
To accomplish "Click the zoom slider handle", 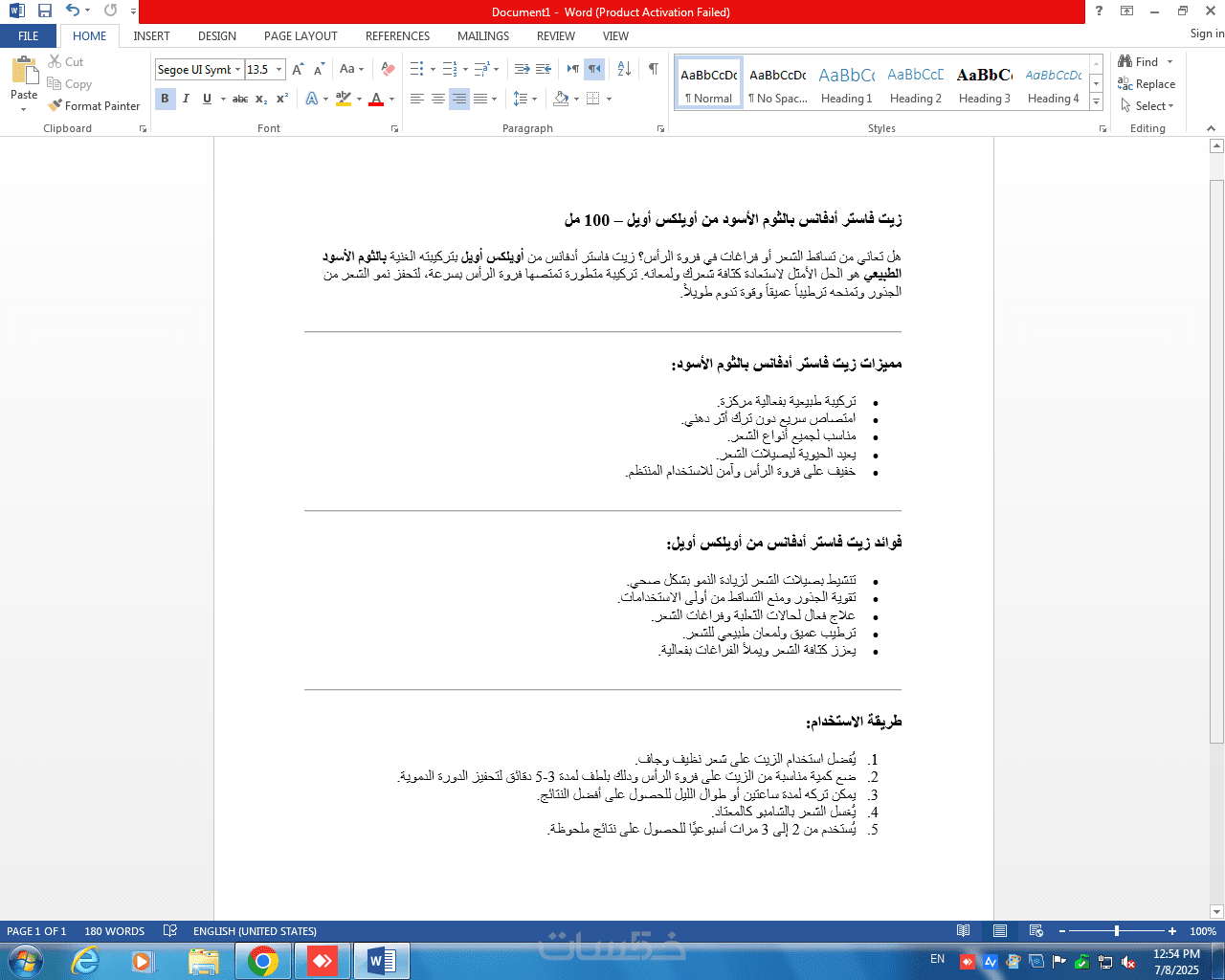I will click(1116, 931).
